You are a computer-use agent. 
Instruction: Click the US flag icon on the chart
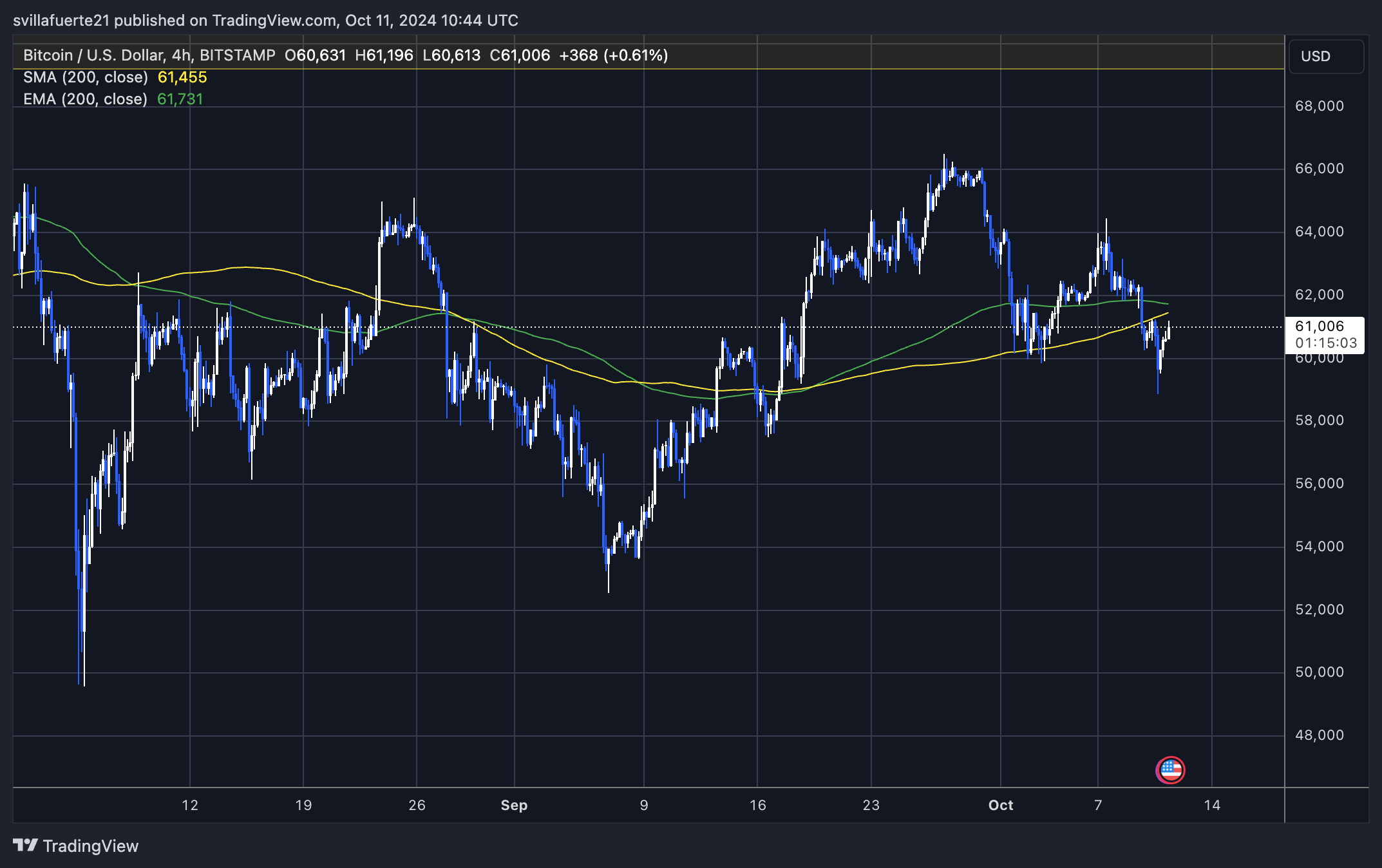1170,769
